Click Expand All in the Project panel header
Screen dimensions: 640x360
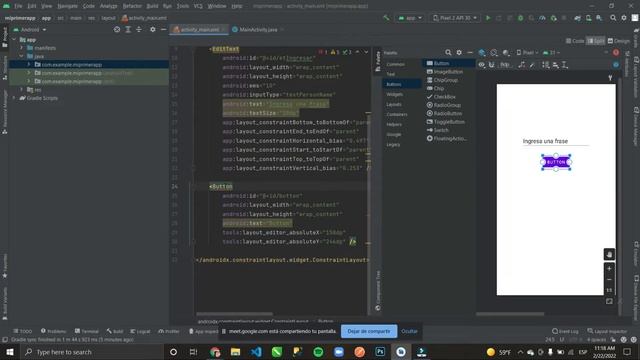coord(128,29)
